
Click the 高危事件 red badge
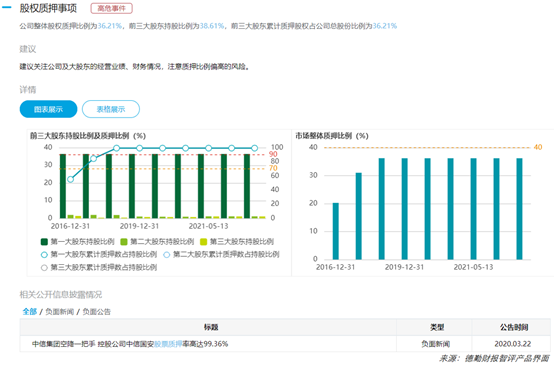pyautogui.click(x=111, y=8)
